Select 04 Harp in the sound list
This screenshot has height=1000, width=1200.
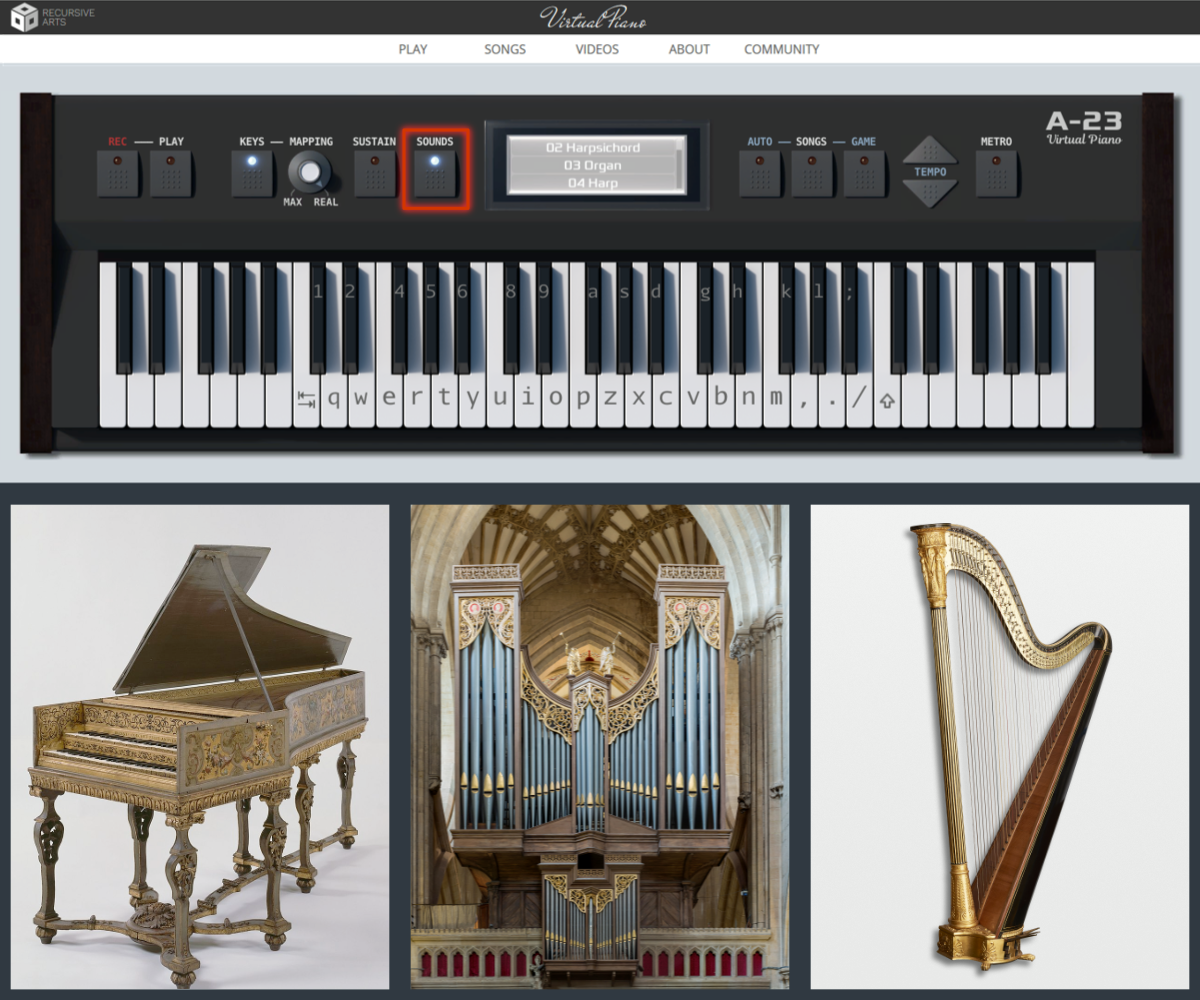pyautogui.click(x=592, y=183)
